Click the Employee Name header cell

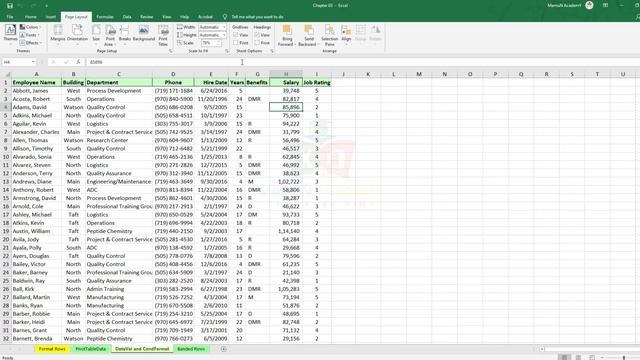tap(36, 82)
